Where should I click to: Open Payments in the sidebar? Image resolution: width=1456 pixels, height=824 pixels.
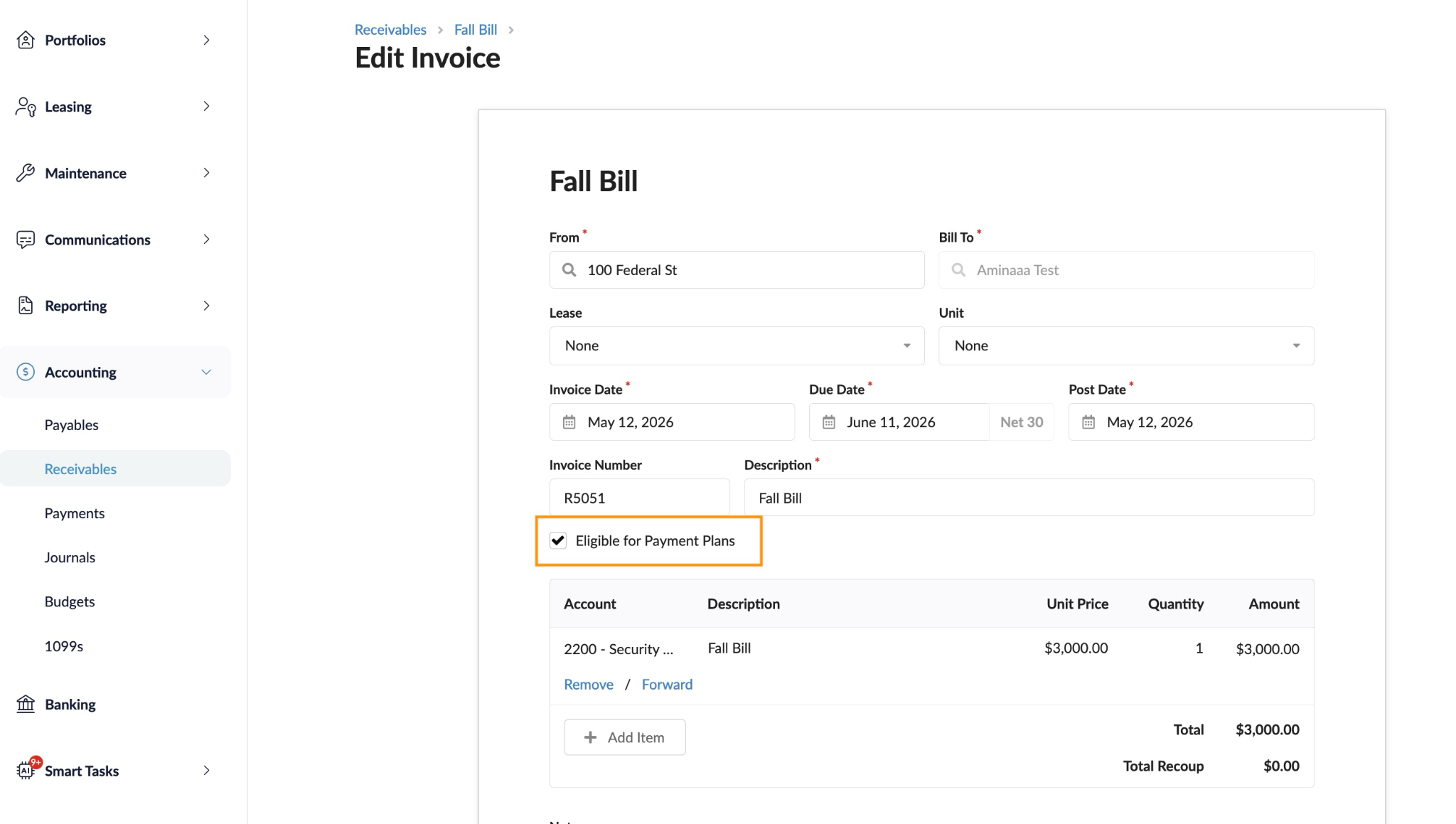pos(74,513)
